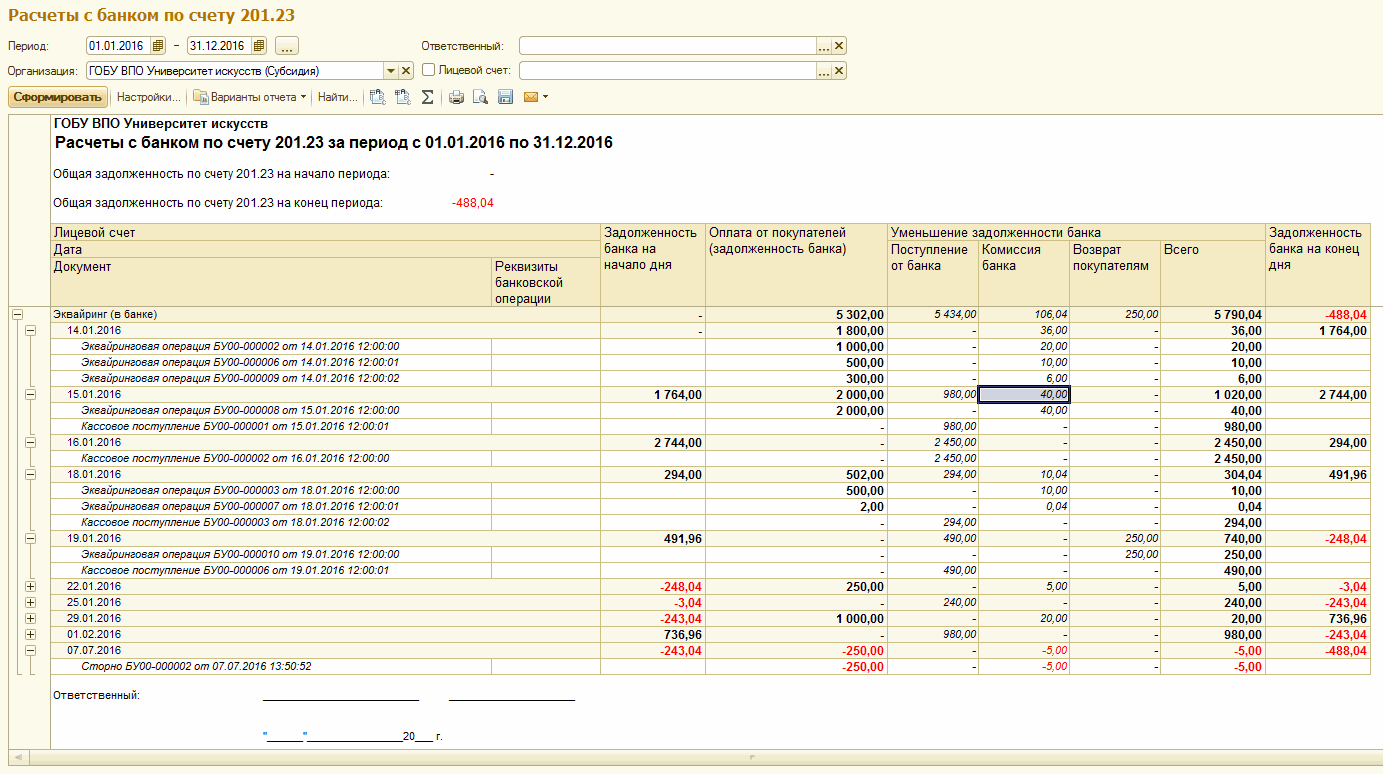Image resolution: width=1383 pixels, height=774 pixels.
Task: Collapse the 18.01.2016 date group
Action: pyautogui.click(x=29, y=474)
